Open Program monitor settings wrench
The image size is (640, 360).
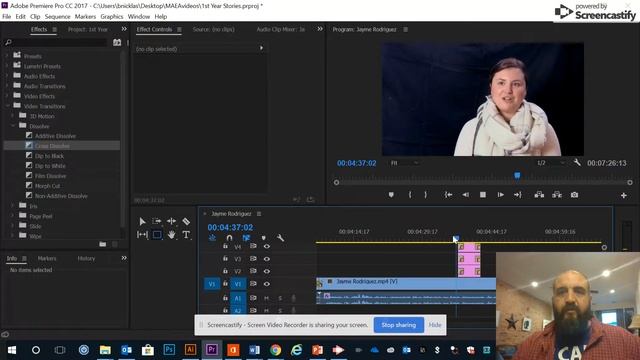pyautogui.click(x=577, y=163)
